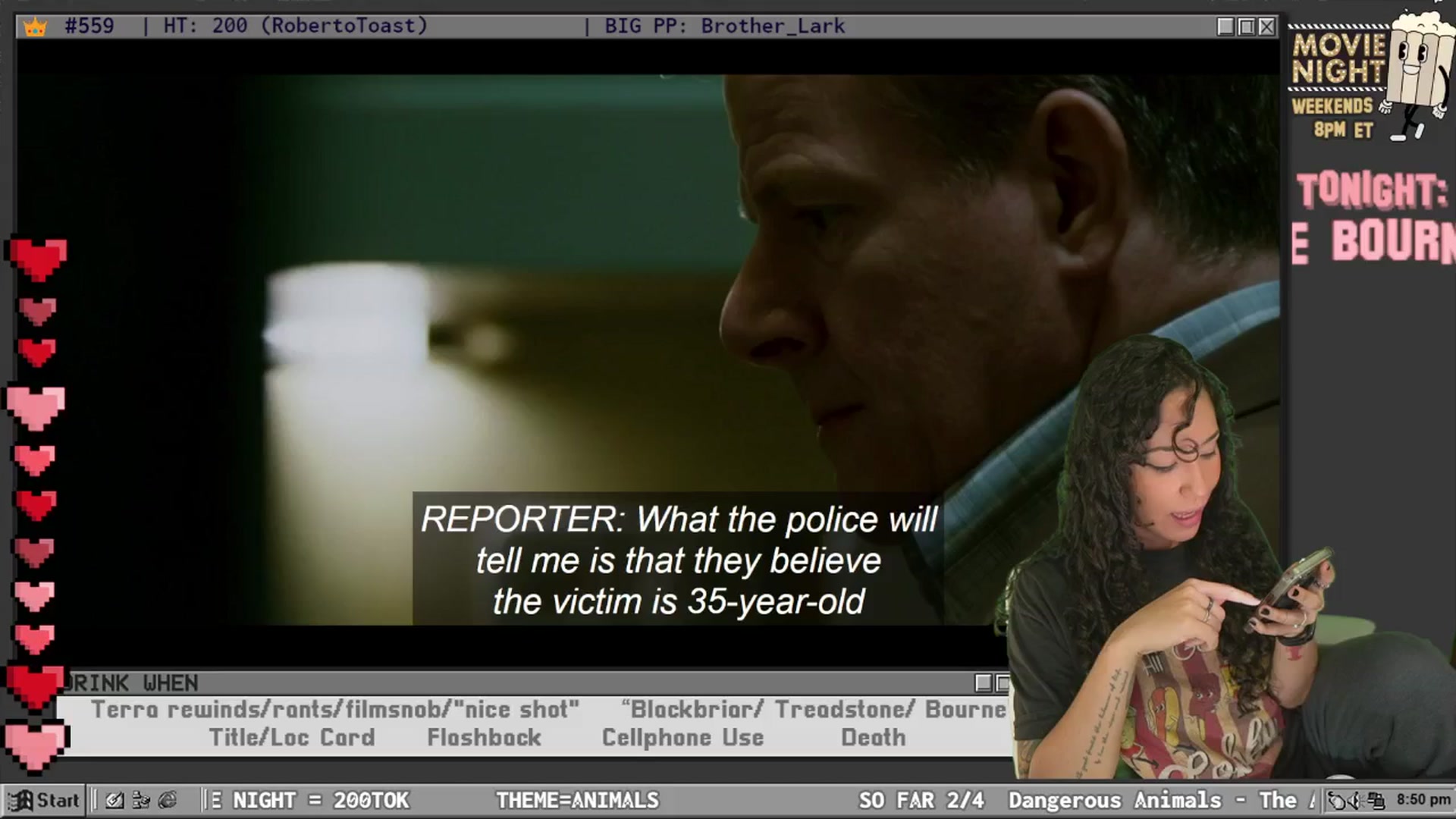Open the View Channels quick launch icon
This screenshot has height=819, width=1456.
[141, 800]
